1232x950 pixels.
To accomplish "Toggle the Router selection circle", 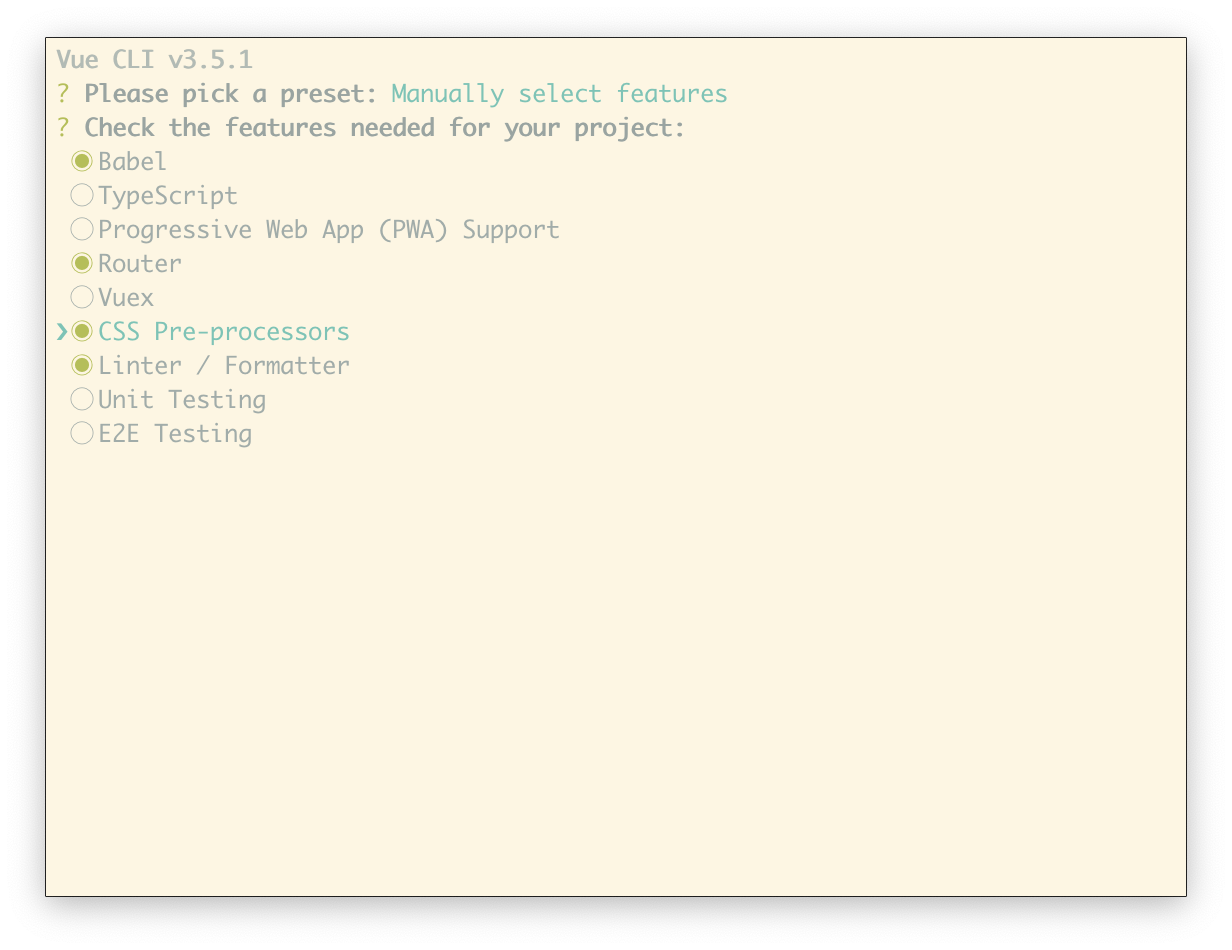I will click(x=82, y=263).
